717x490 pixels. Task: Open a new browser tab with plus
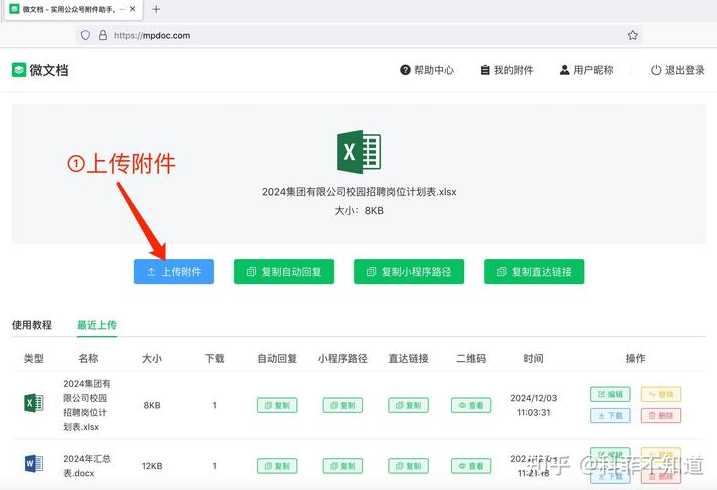[156, 9]
